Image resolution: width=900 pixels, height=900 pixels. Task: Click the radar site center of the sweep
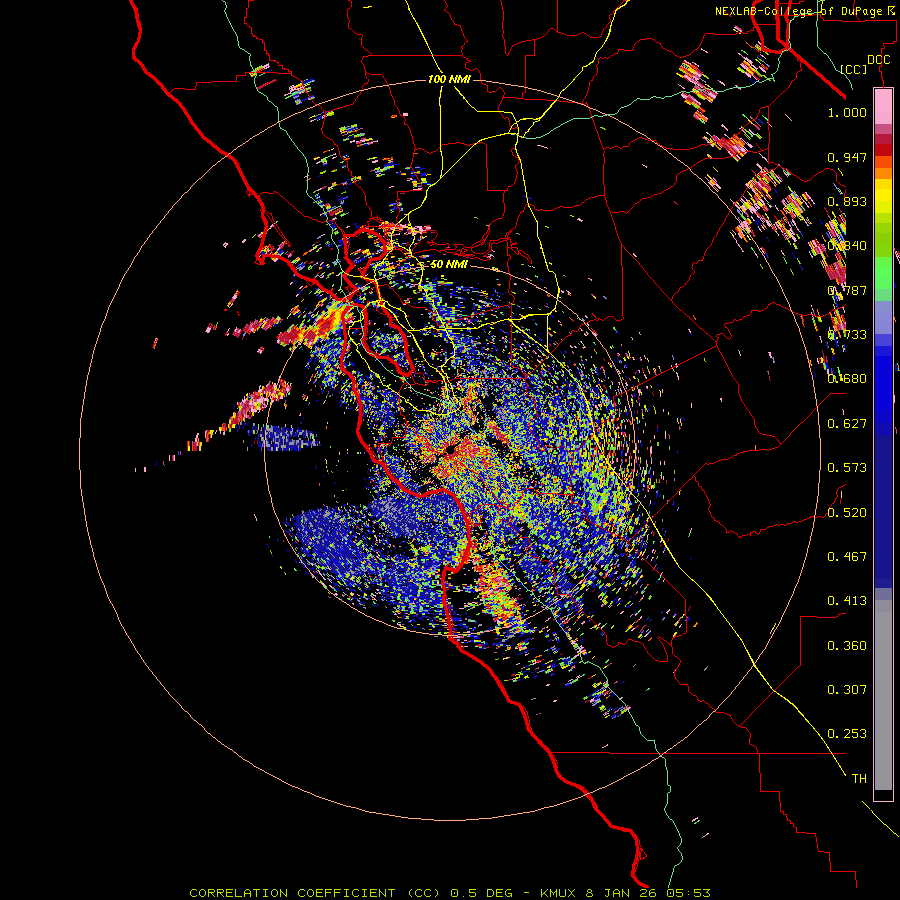click(451, 451)
